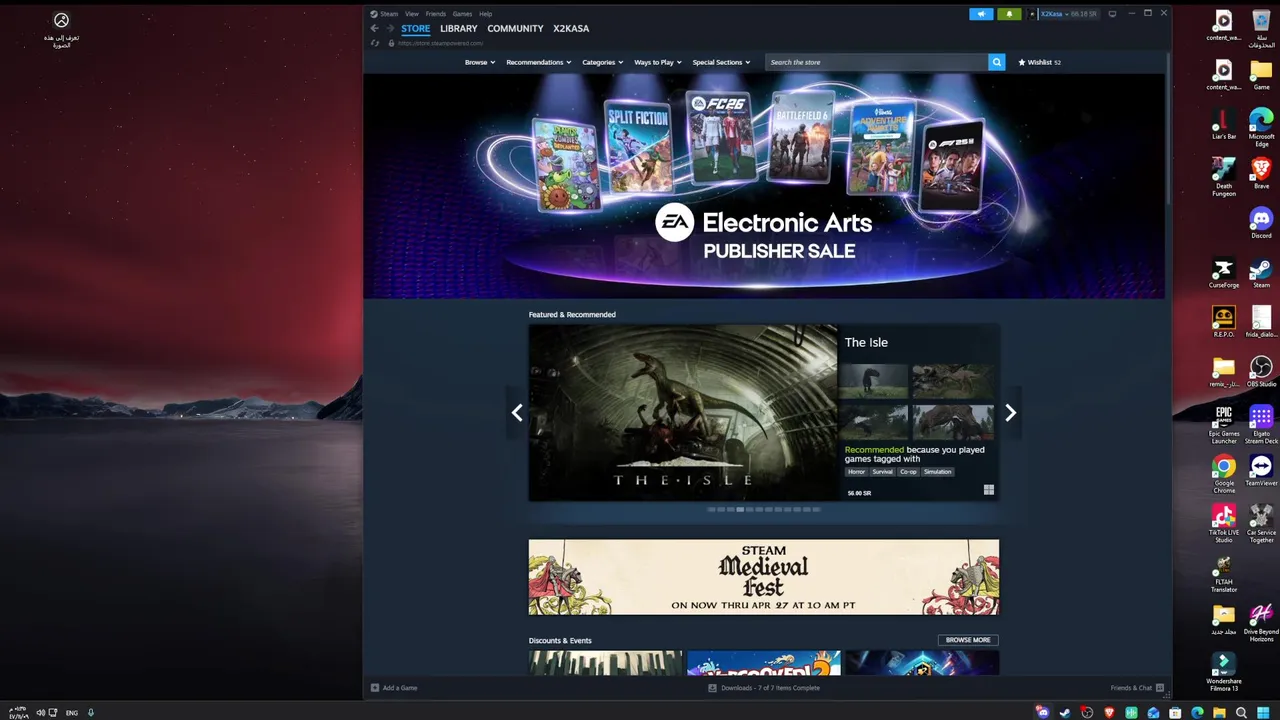Show next featured game with right arrow
This screenshot has width=1280, height=720.
point(1010,413)
